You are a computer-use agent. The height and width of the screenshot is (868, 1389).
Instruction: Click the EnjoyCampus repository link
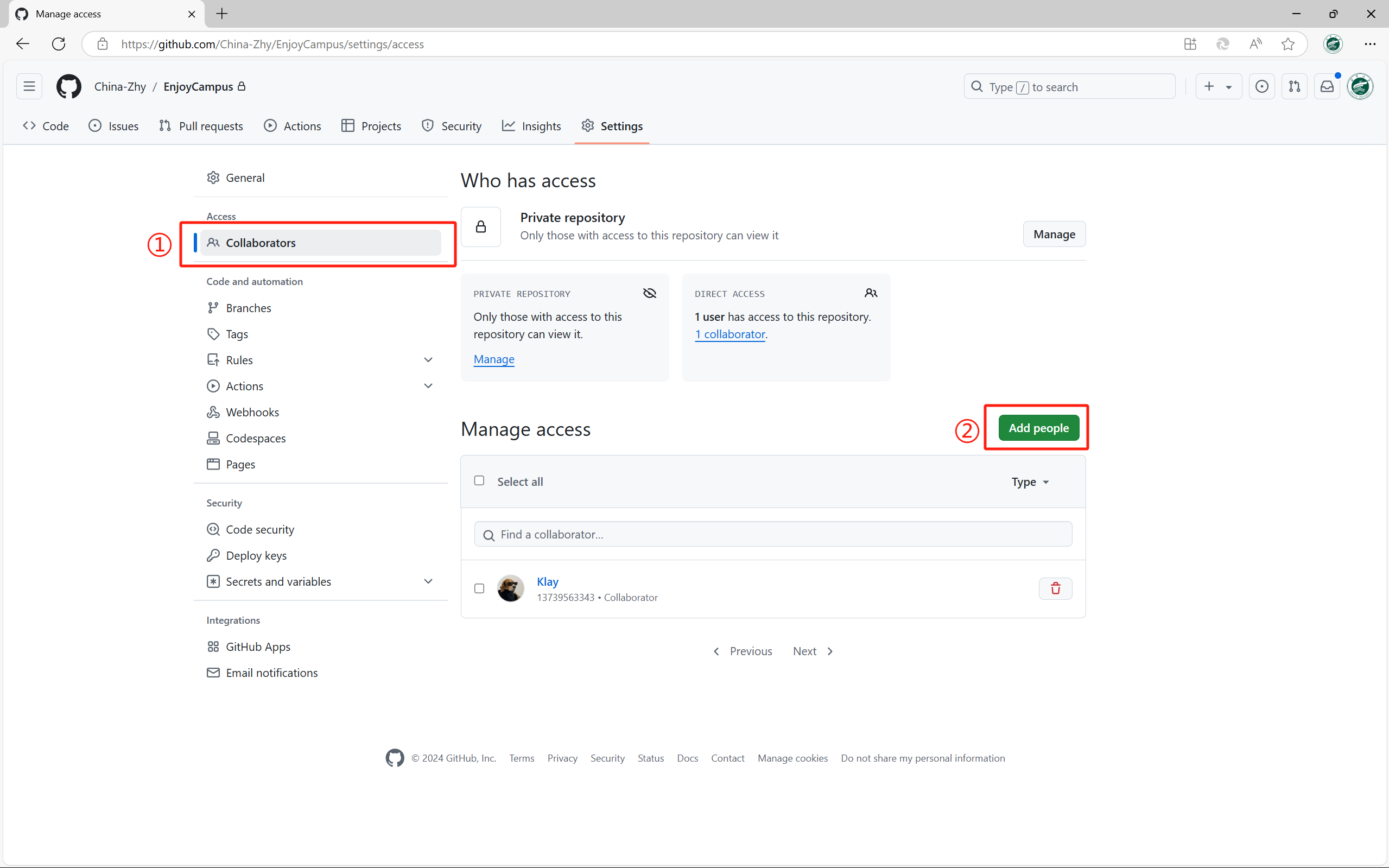(199, 87)
